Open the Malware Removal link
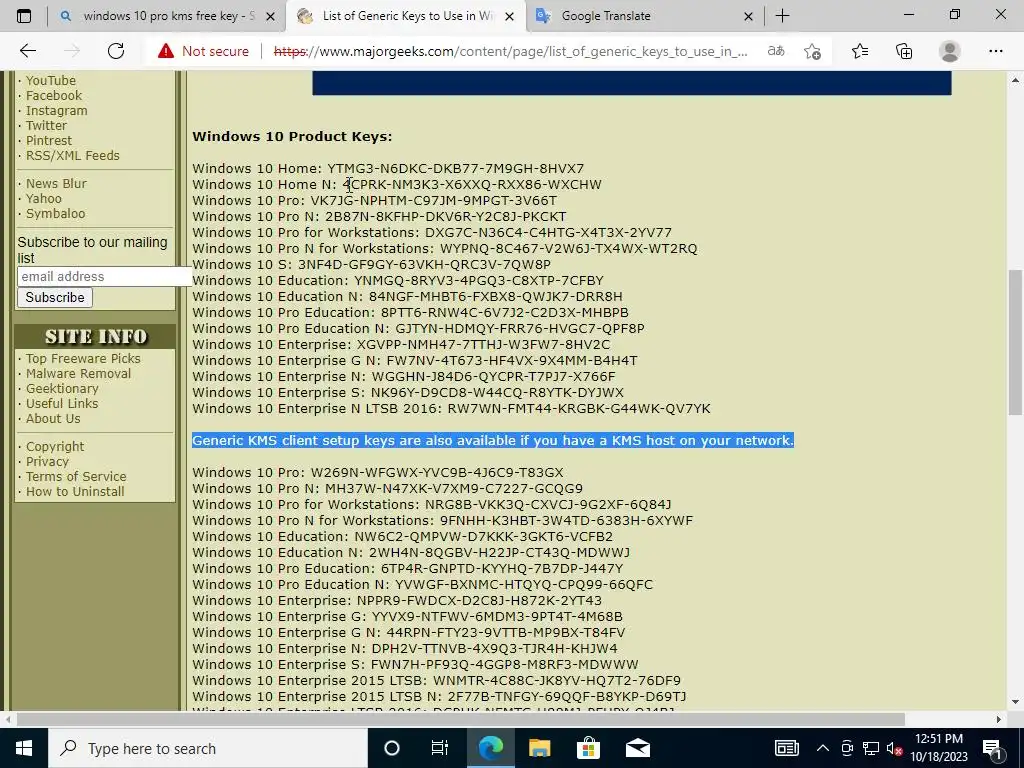The image size is (1024, 768). [x=78, y=374]
